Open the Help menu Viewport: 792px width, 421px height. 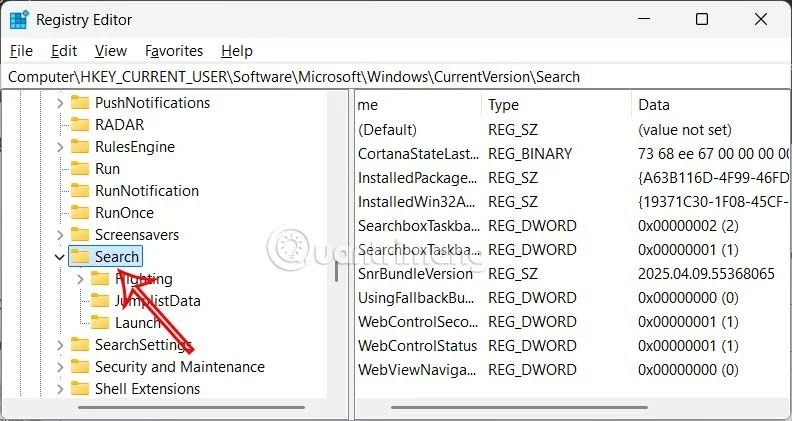point(237,51)
